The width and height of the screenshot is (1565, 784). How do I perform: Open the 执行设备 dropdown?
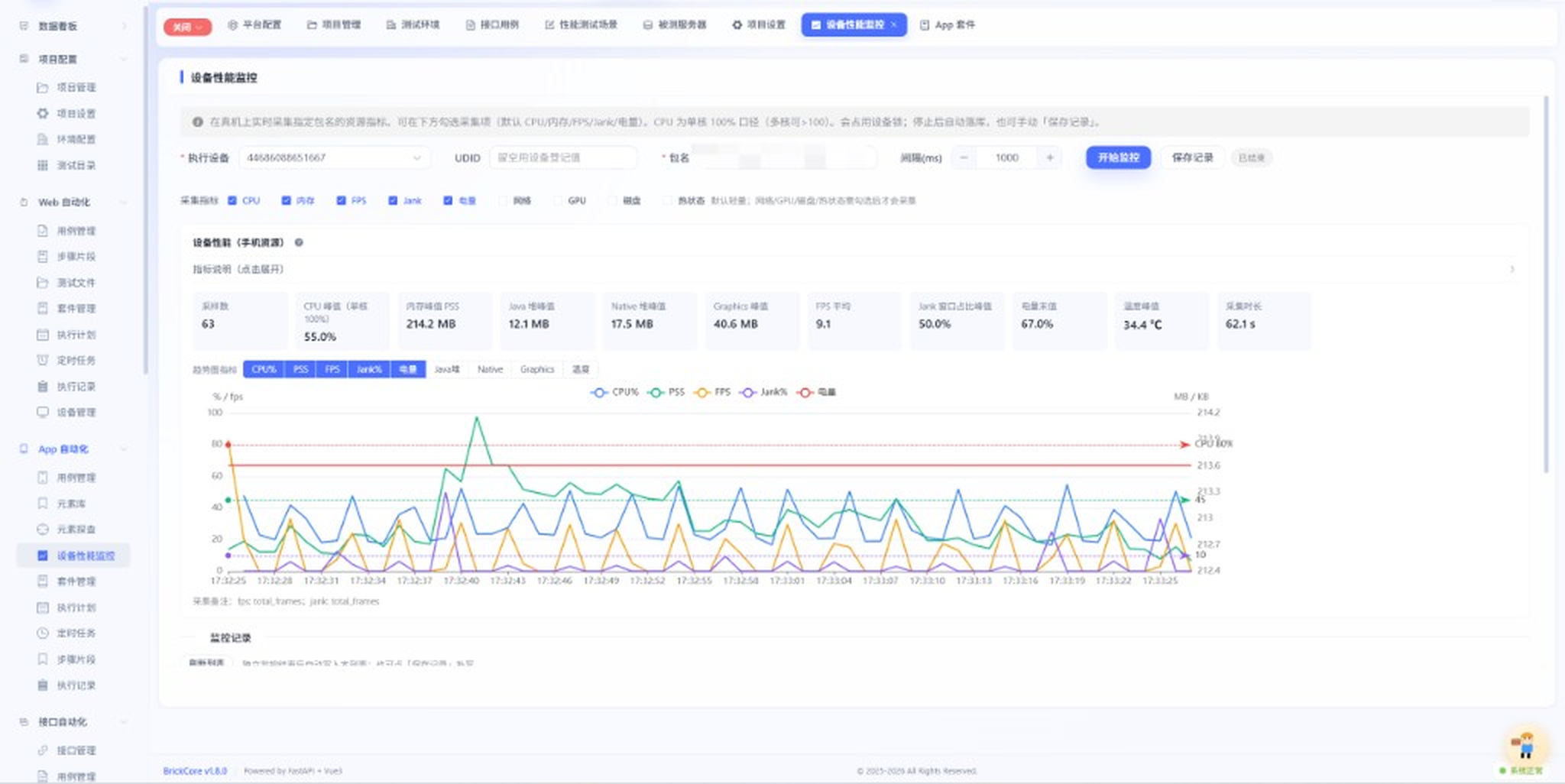[335, 158]
